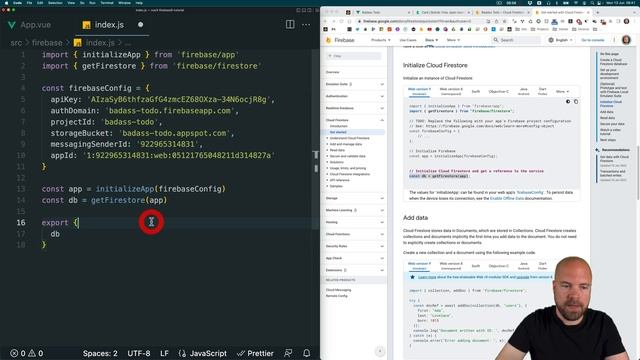Open the notifications bell in VS Code status bar
Image resolution: width=640 pixels, height=360 pixels.
307,353
